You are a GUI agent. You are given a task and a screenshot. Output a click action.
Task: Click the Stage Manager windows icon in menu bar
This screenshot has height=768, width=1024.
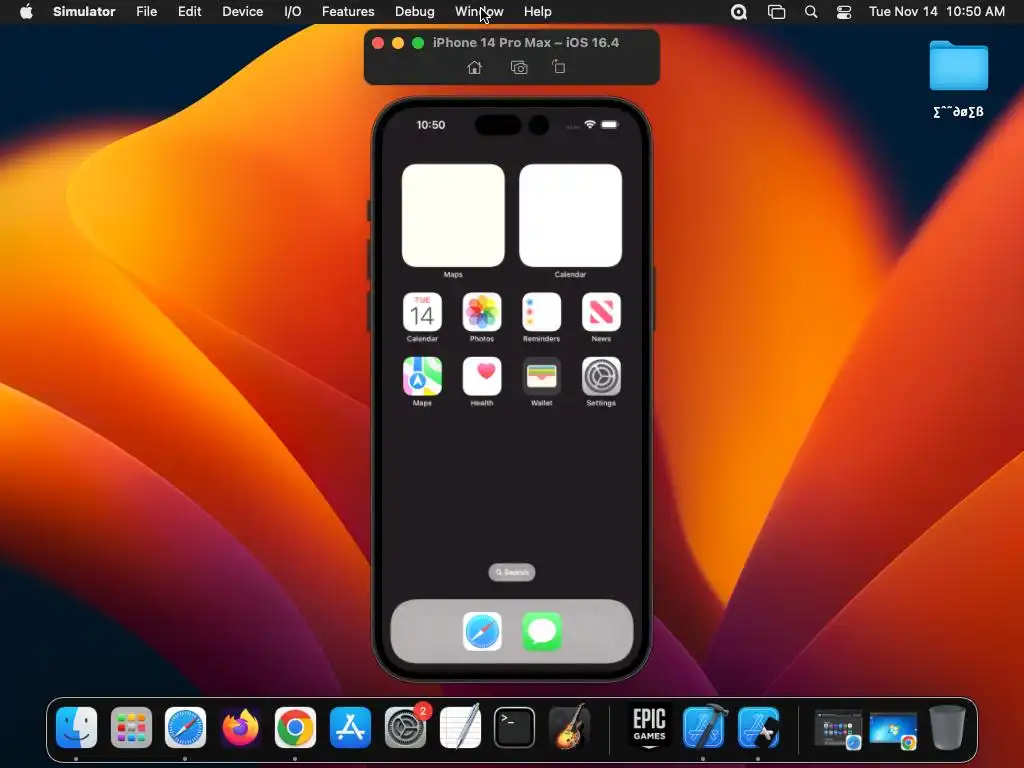[x=776, y=12]
